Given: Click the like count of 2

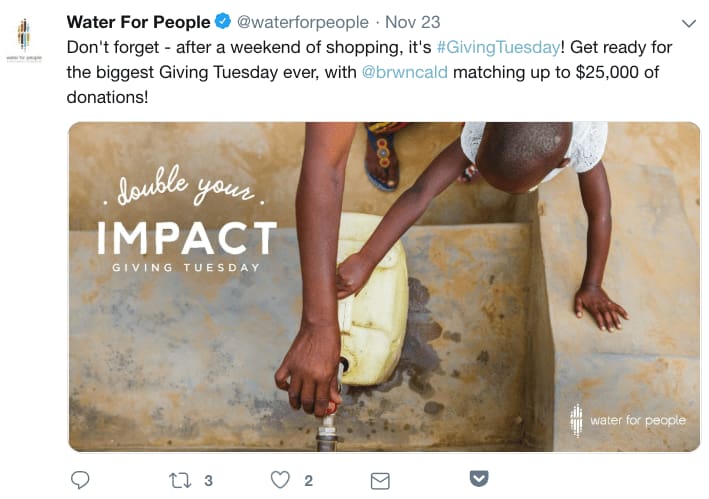Looking at the screenshot, I should [308, 480].
